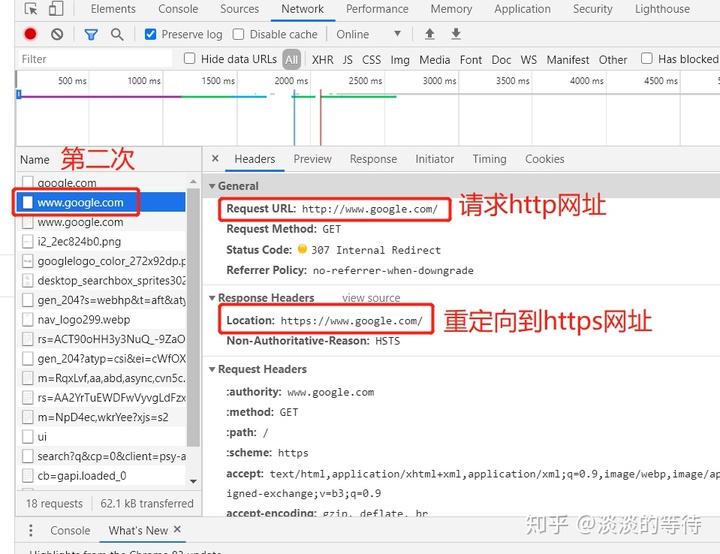Uncheck Preserve log checkbox
This screenshot has height=554, width=720.
[150, 34]
